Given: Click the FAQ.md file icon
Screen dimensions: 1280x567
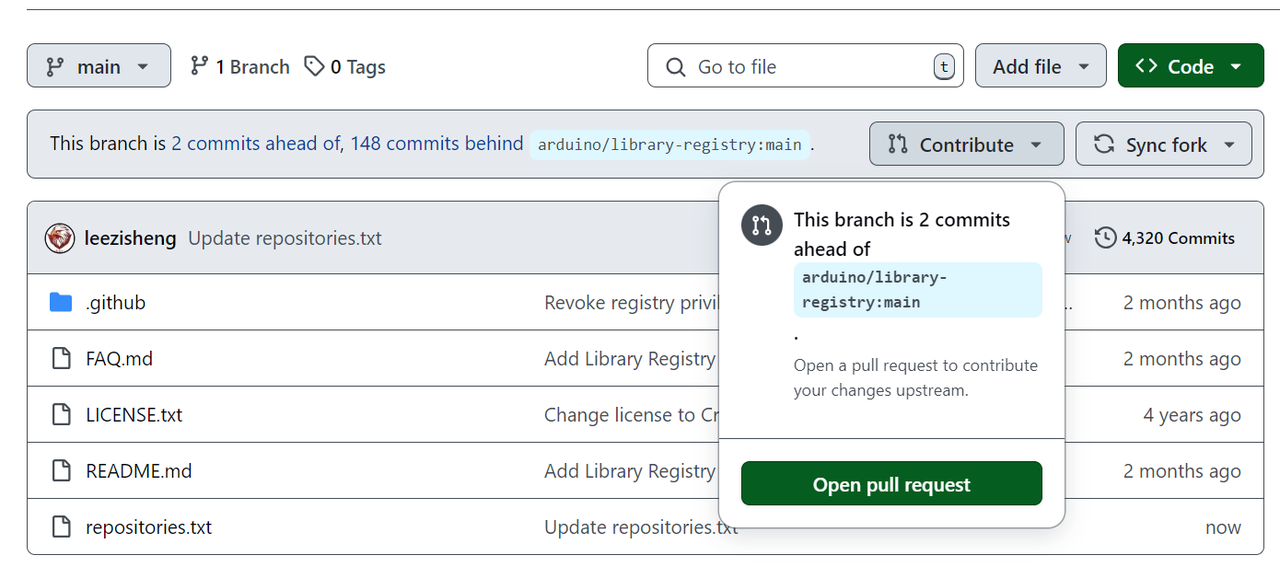Looking at the screenshot, I should point(61,358).
